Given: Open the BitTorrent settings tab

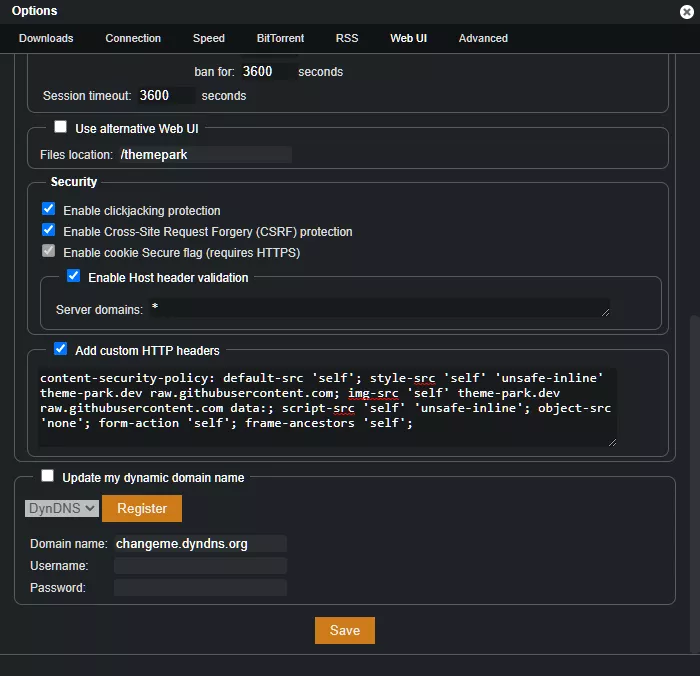Looking at the screenshot, I should (x=280, y=38).
